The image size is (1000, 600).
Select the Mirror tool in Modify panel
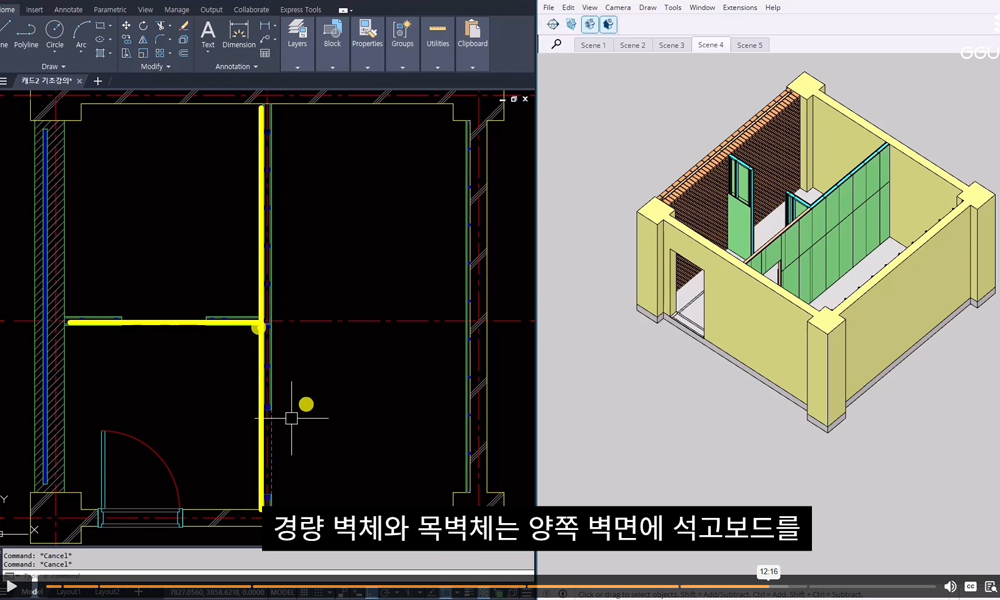coord(143,40)
